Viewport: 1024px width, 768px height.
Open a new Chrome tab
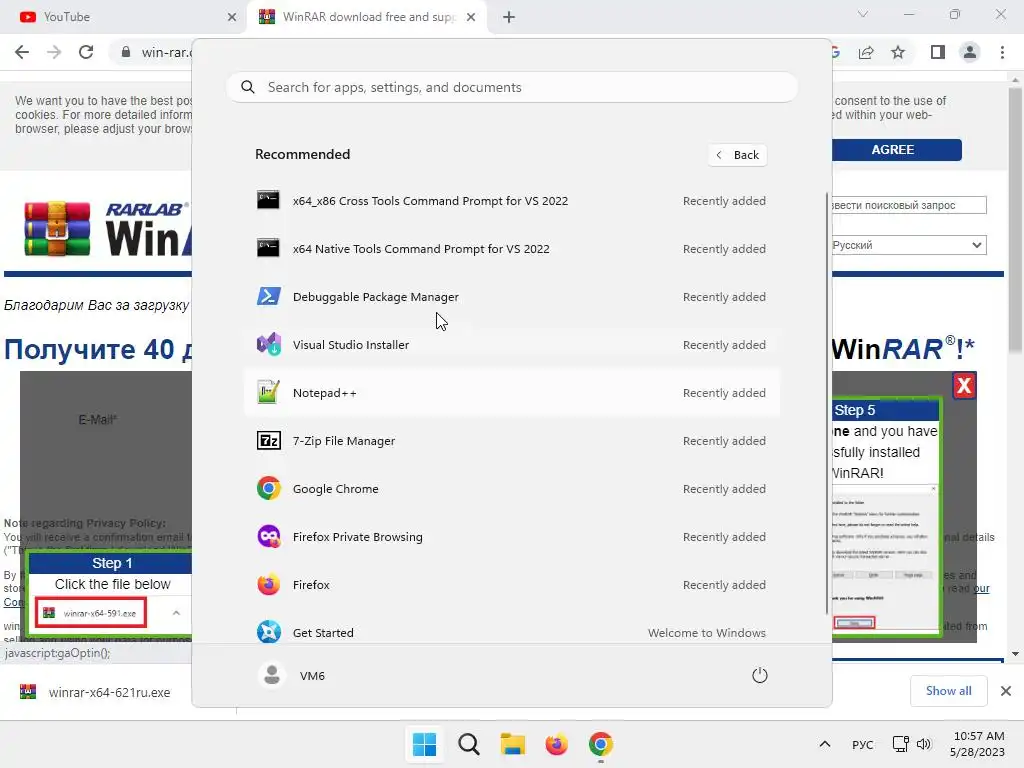tap(509, 17)
